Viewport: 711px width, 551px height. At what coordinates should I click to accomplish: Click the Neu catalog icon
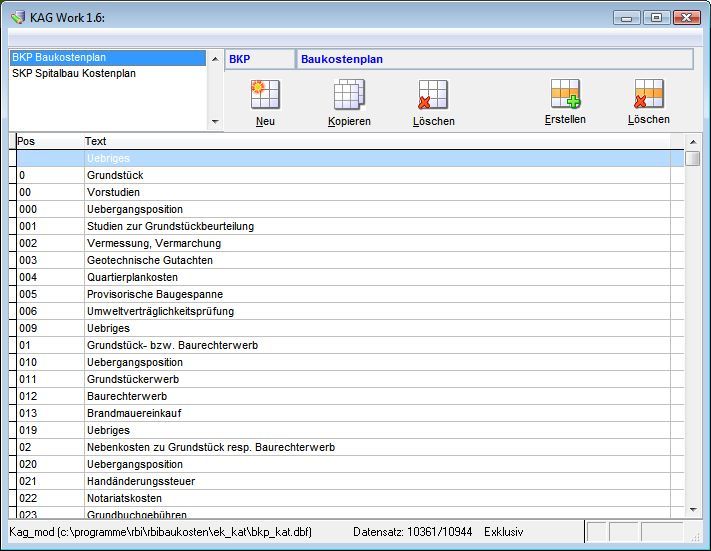265,94
